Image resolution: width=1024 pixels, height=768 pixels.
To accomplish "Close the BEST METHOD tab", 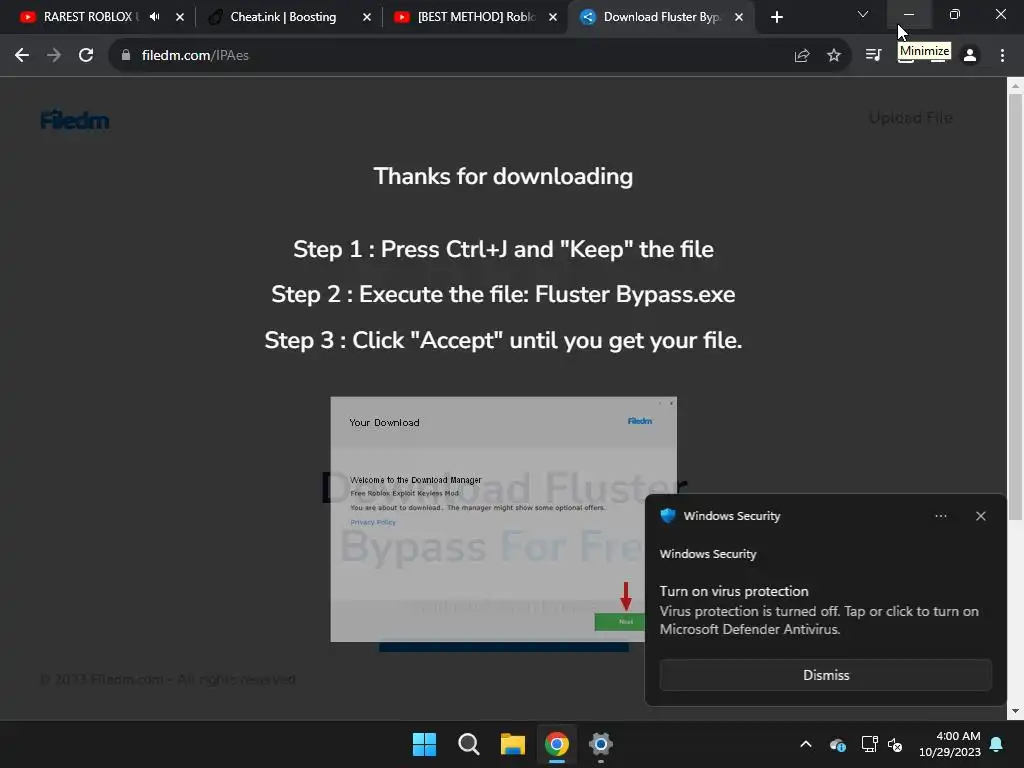I will click(x=553, y=17).
